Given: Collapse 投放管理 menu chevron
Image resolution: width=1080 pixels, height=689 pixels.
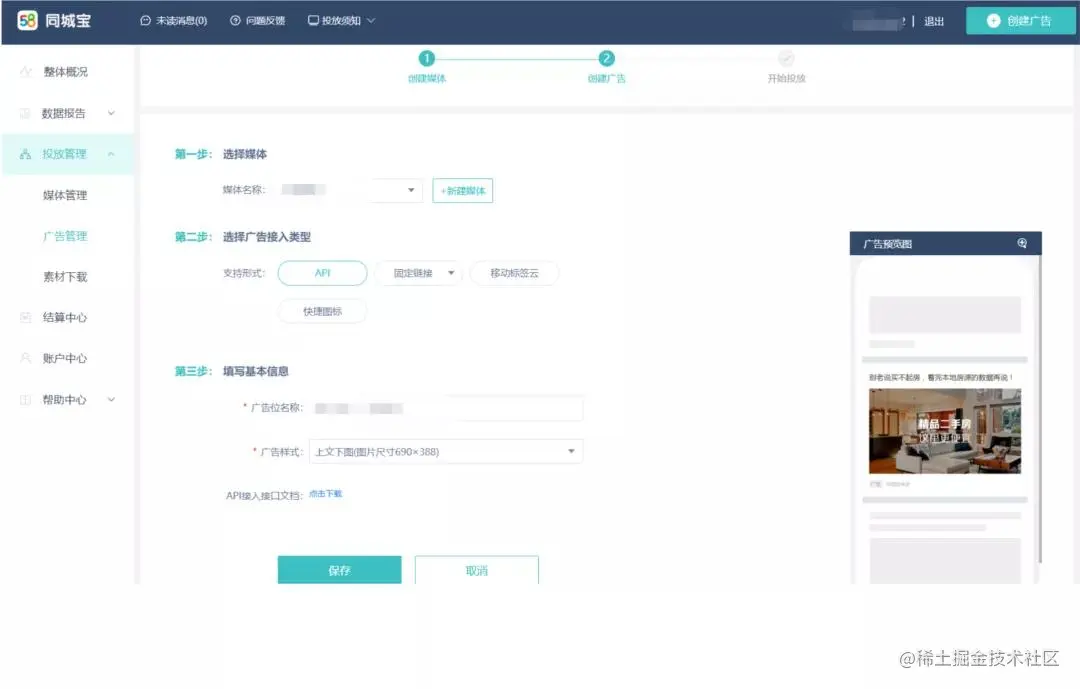Looking at the screenshot, I should (111, 154).
